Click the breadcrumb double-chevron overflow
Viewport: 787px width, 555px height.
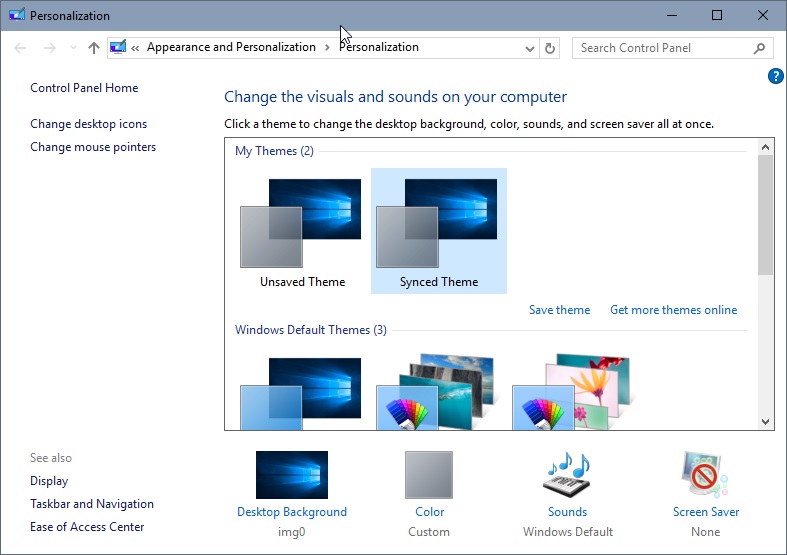(135, 48)
